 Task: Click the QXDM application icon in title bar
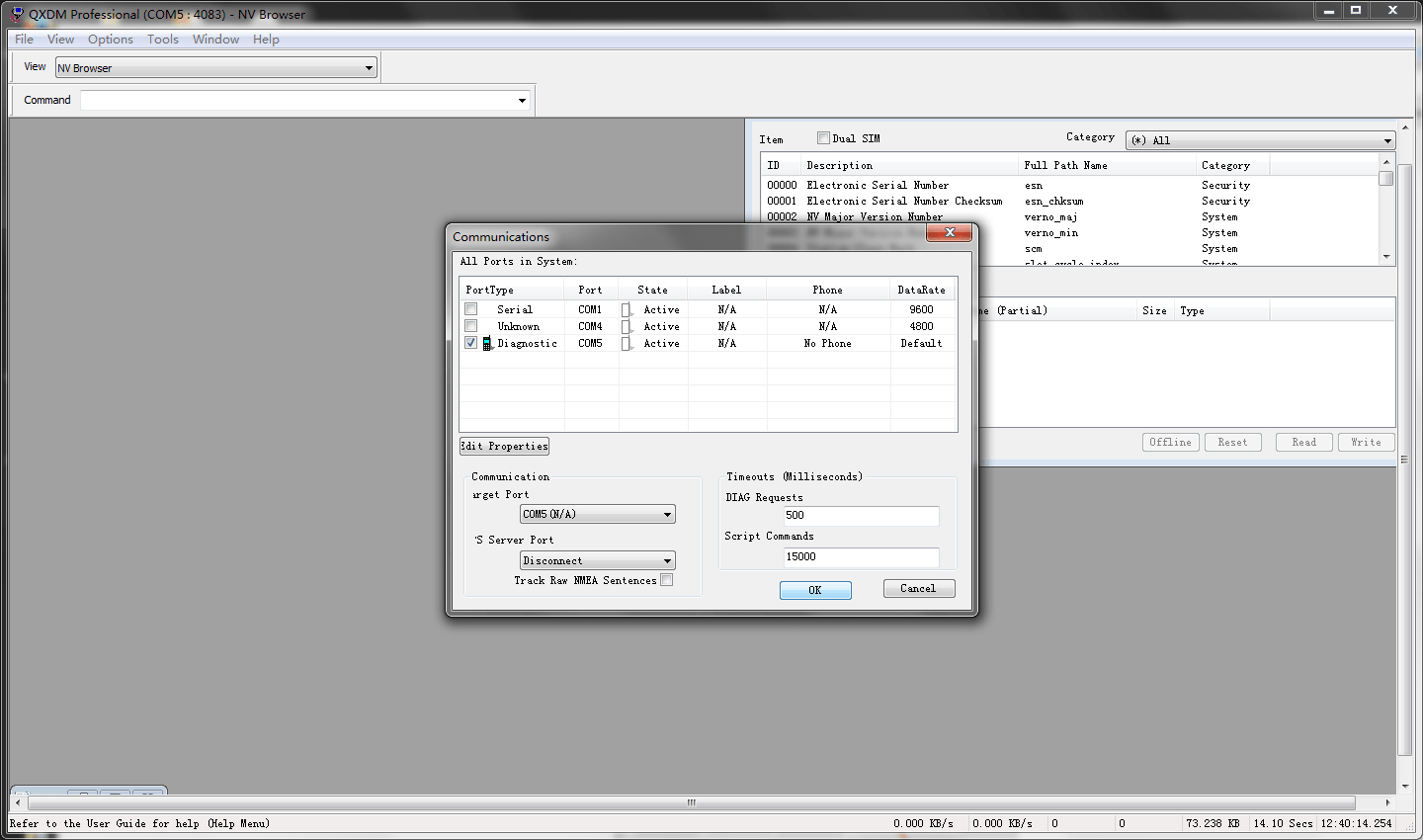16,14
